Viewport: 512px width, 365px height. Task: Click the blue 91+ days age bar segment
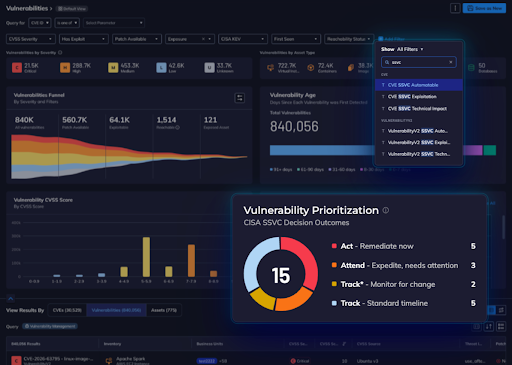click(322, 150)
